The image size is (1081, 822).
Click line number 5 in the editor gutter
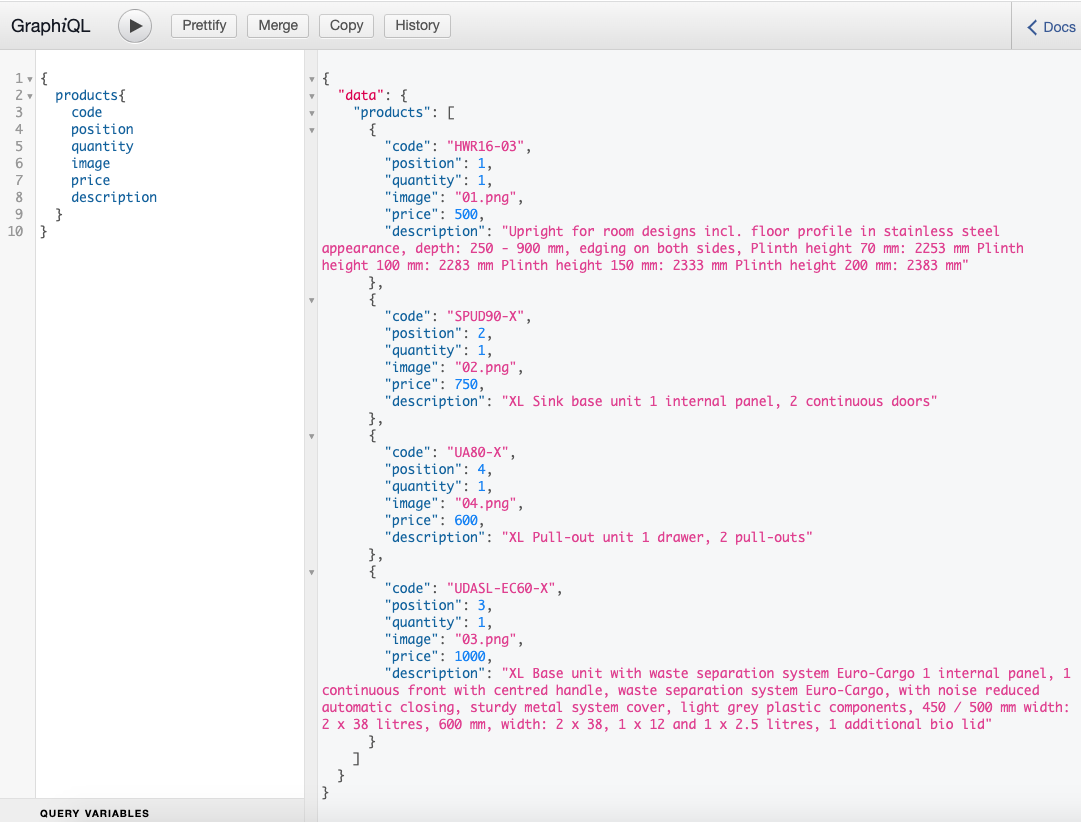(21, 146)
